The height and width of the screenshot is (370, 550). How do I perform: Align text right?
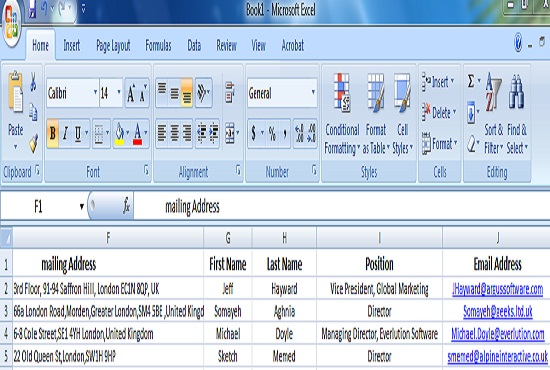(187, 133)
